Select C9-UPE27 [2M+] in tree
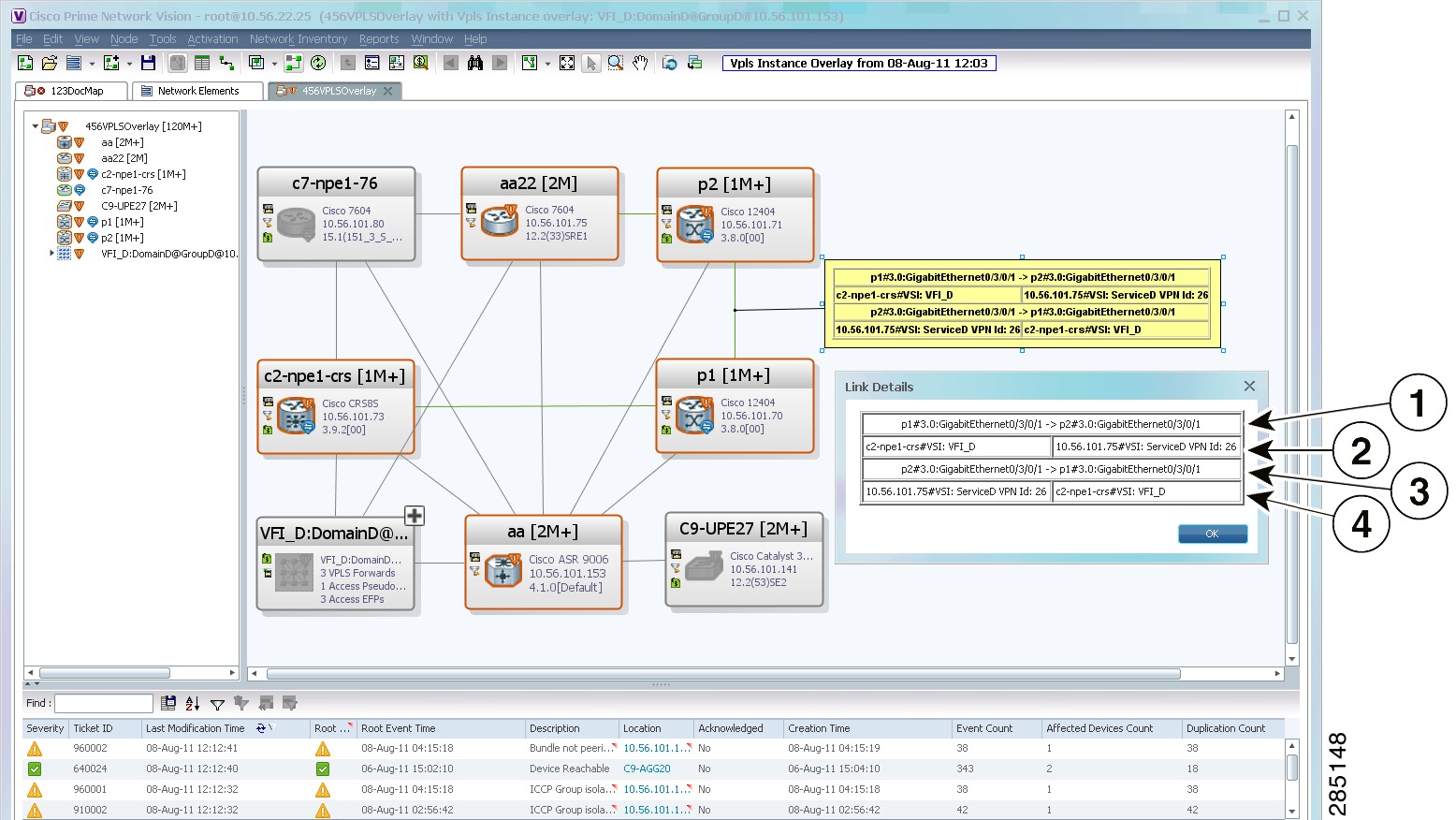The image size is (1456, 820). click(x=139, y=206)
